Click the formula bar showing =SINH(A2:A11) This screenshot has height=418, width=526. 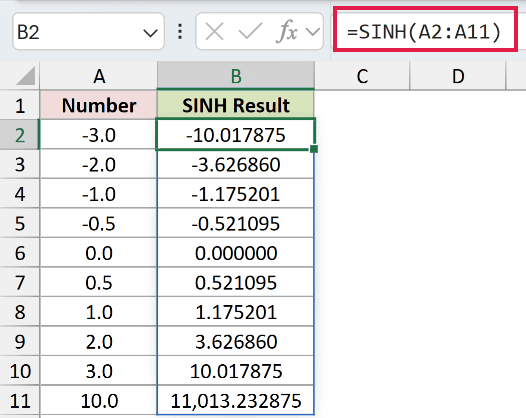[x=425, y=29]
